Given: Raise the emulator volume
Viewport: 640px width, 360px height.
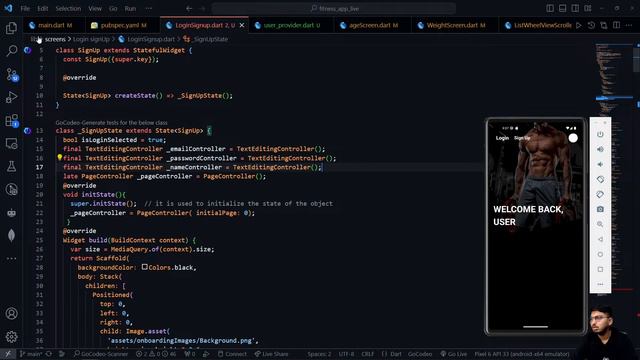Looking at the screenshot, I should point(600,149).
